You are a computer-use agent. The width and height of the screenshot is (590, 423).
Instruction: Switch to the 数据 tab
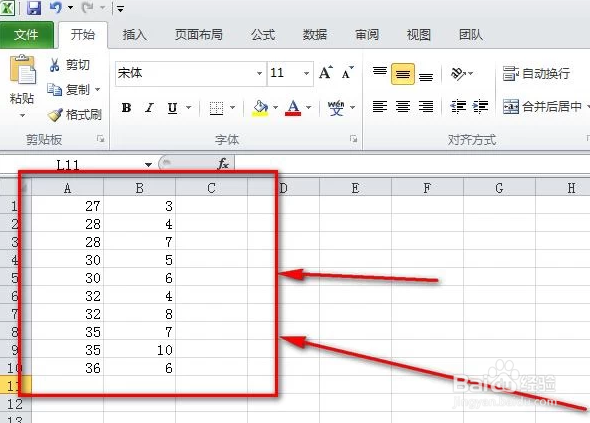315,35
